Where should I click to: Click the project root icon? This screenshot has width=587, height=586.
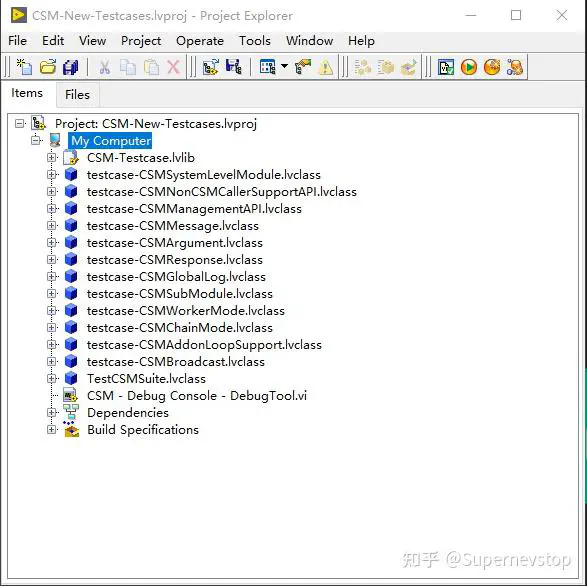point(39,123)
